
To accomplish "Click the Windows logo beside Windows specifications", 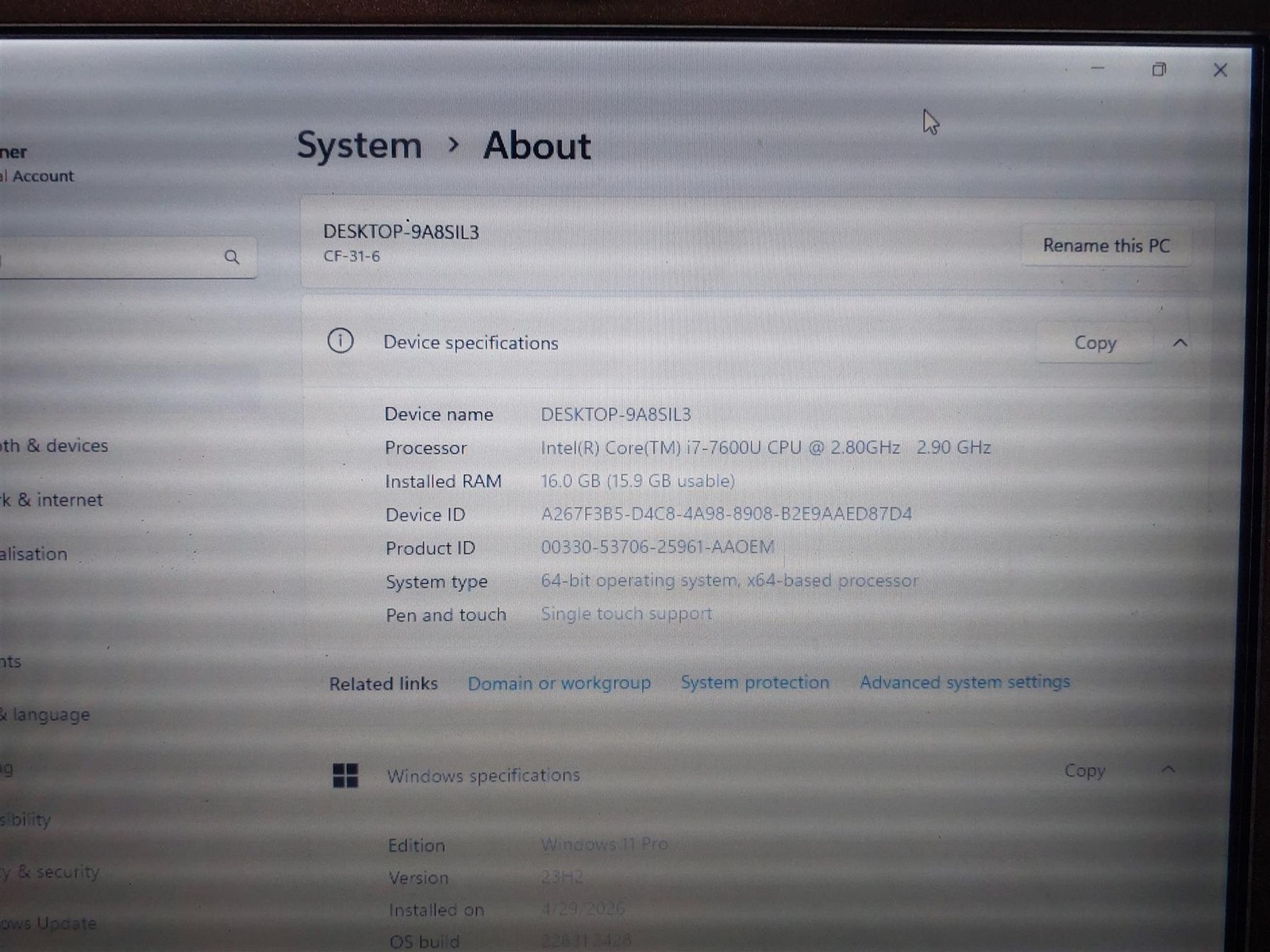I will point(345,775).
